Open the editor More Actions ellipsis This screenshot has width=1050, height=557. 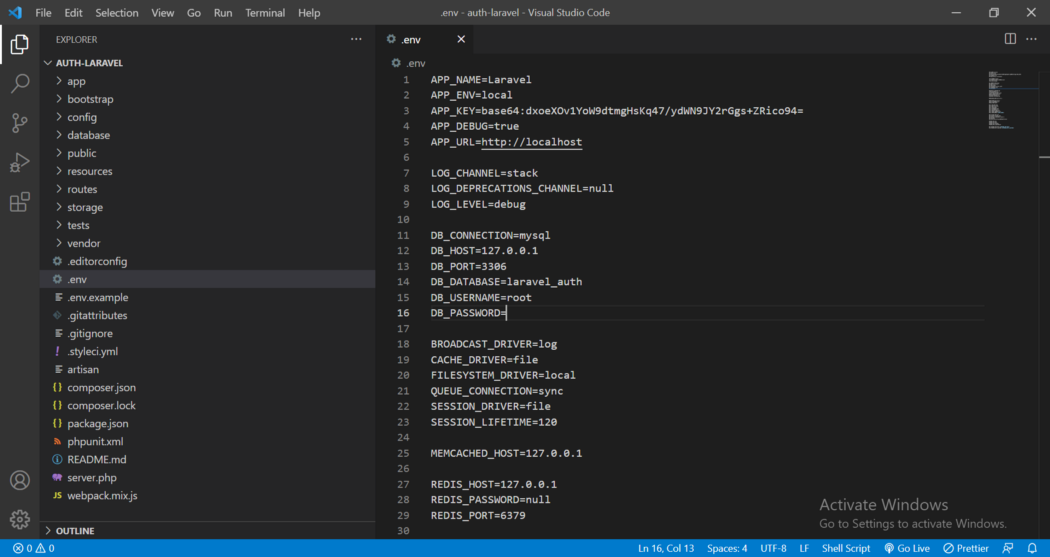pos(1031,39)
